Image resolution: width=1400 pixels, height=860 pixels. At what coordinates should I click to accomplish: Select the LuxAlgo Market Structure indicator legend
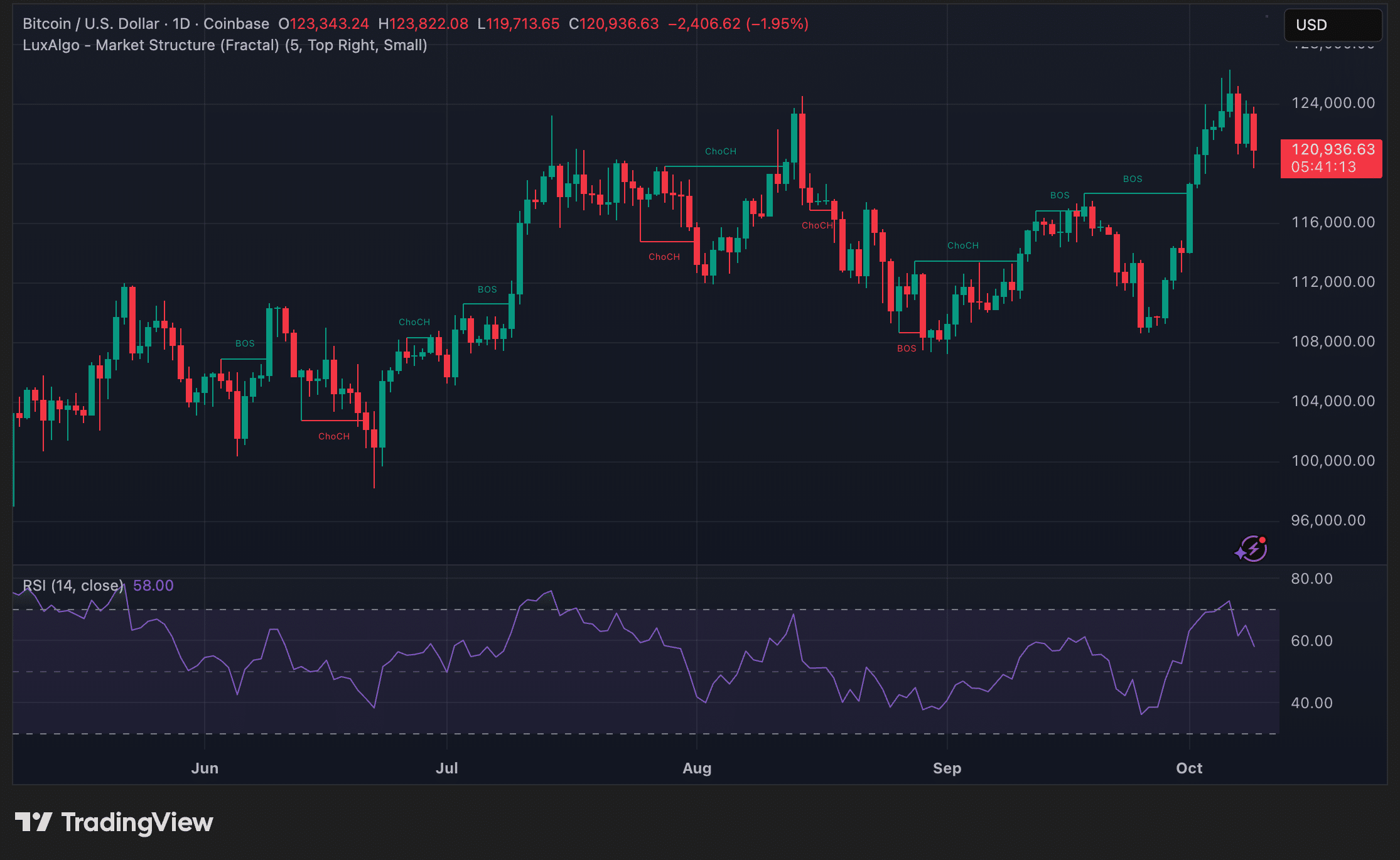tap(223, 45)
